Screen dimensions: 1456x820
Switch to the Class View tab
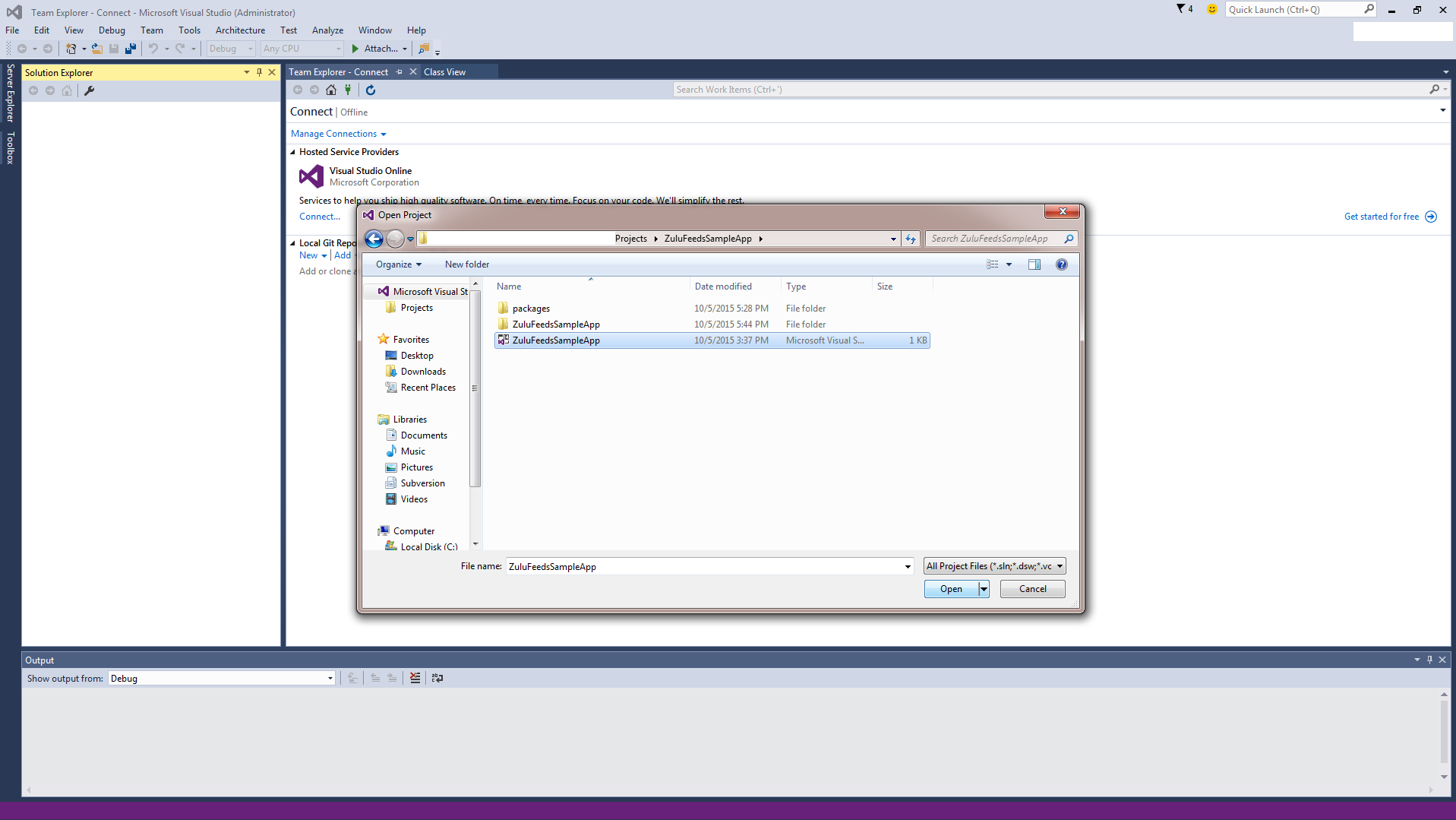click(x=444, y=72)
